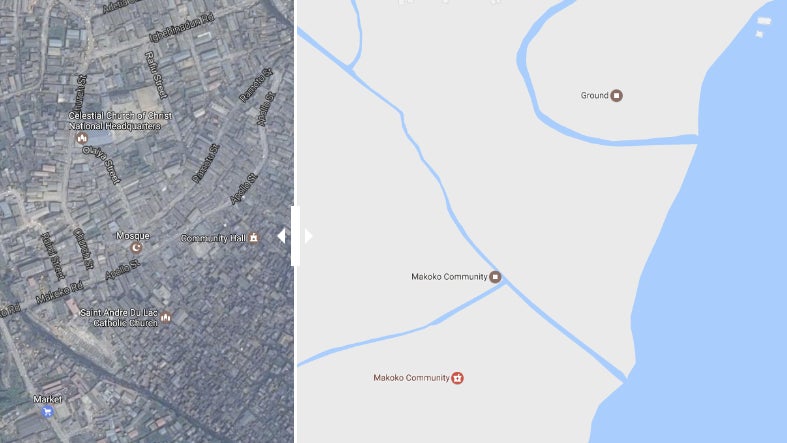Open the Saint Andre Du Lac church icon
The image size is (787, 443).
pos(166,317)
